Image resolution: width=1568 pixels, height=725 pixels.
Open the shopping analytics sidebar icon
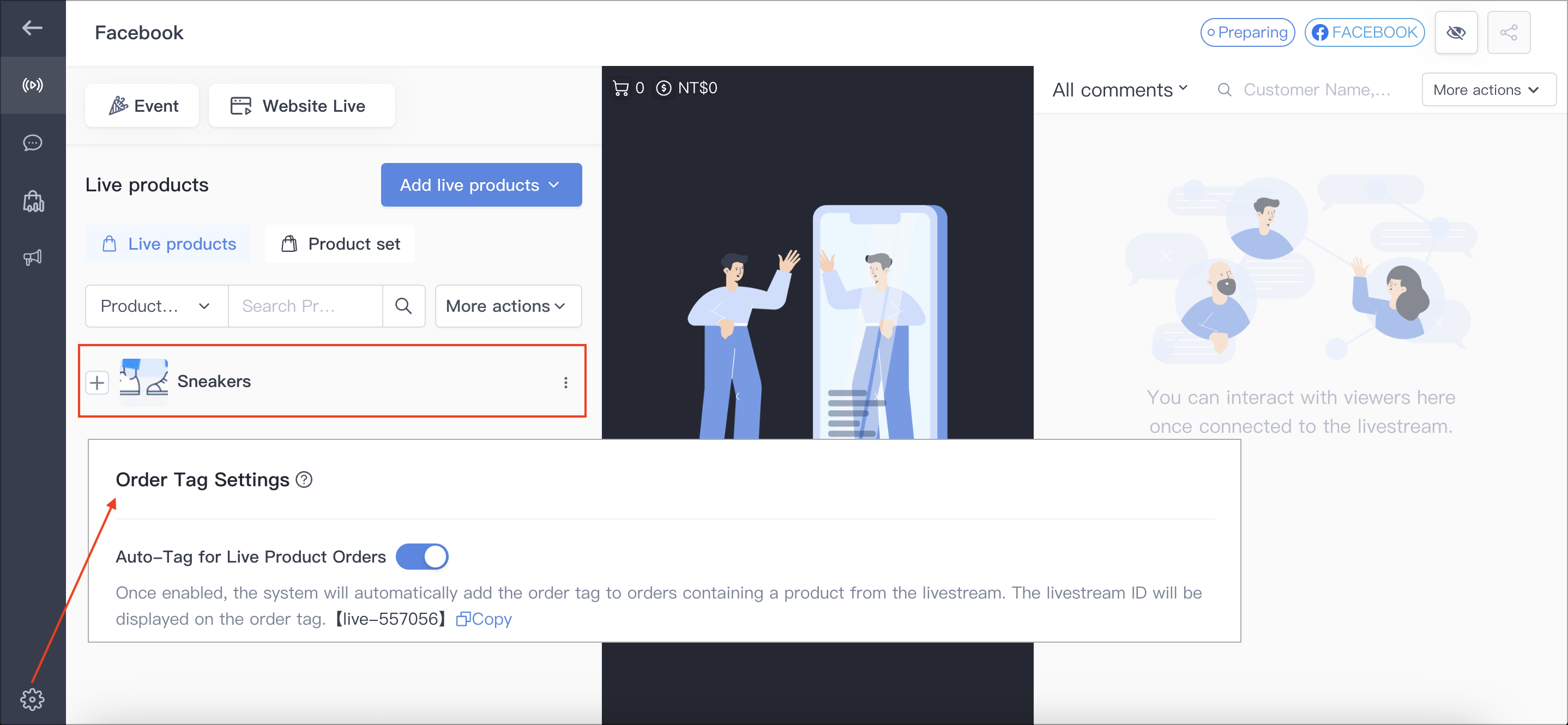(33, 200)
